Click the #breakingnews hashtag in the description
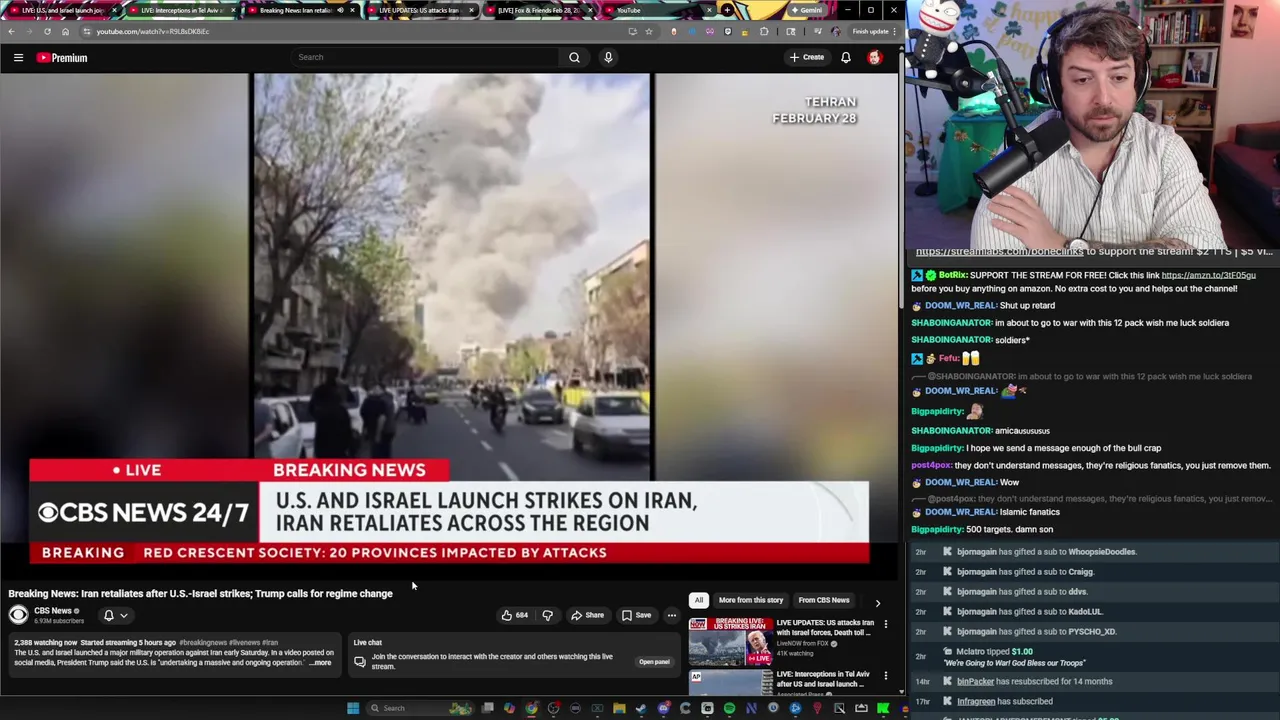 (203, 642)
